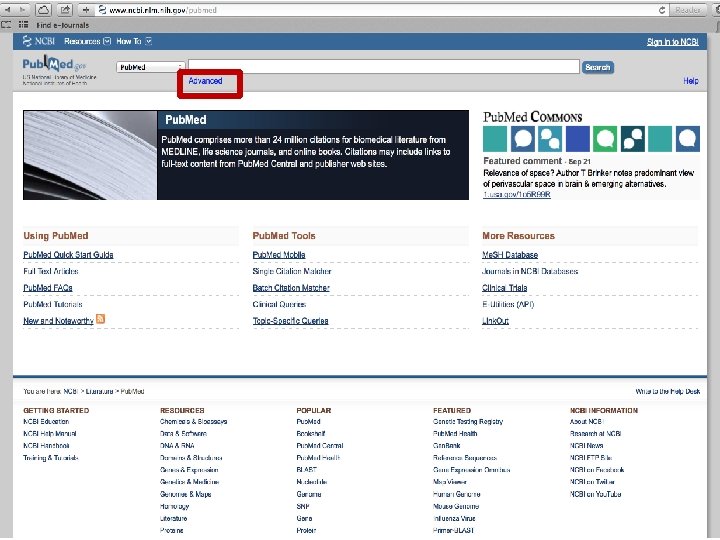Image resolution: width=720 pixels, height=540 pixels.
Task: Open PubMed Quick Start Guide
Action: 68,254
